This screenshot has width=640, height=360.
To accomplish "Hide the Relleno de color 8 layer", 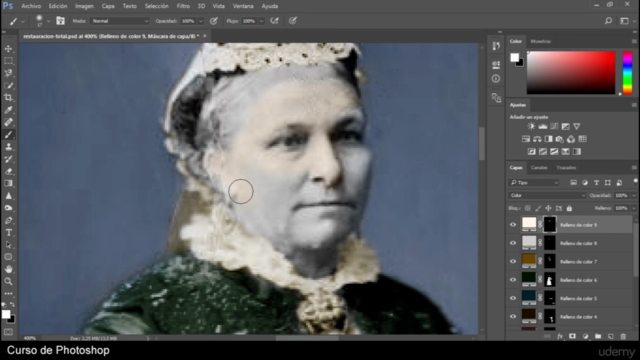I will pyautogui.click(x=513, y=243).
